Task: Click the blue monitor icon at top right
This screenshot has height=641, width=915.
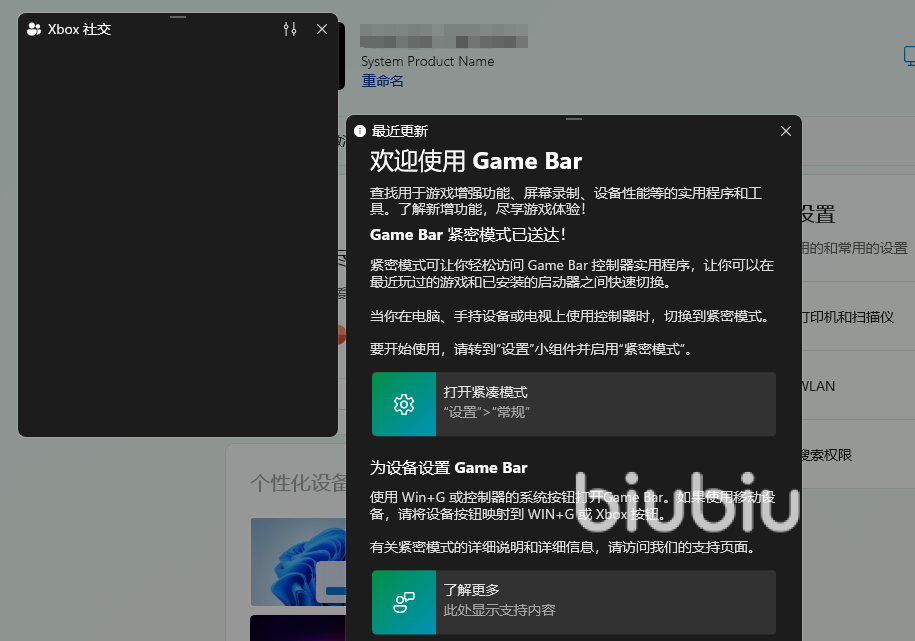Action: [x=909, y=58]
